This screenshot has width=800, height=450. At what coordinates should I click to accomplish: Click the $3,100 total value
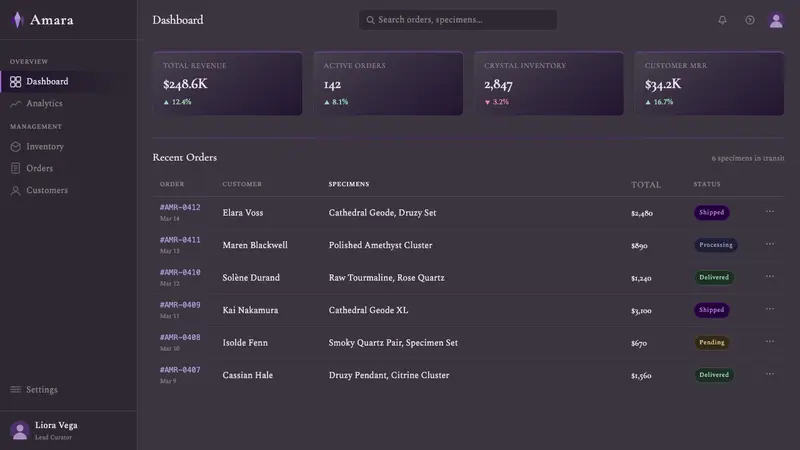point(641,311)
